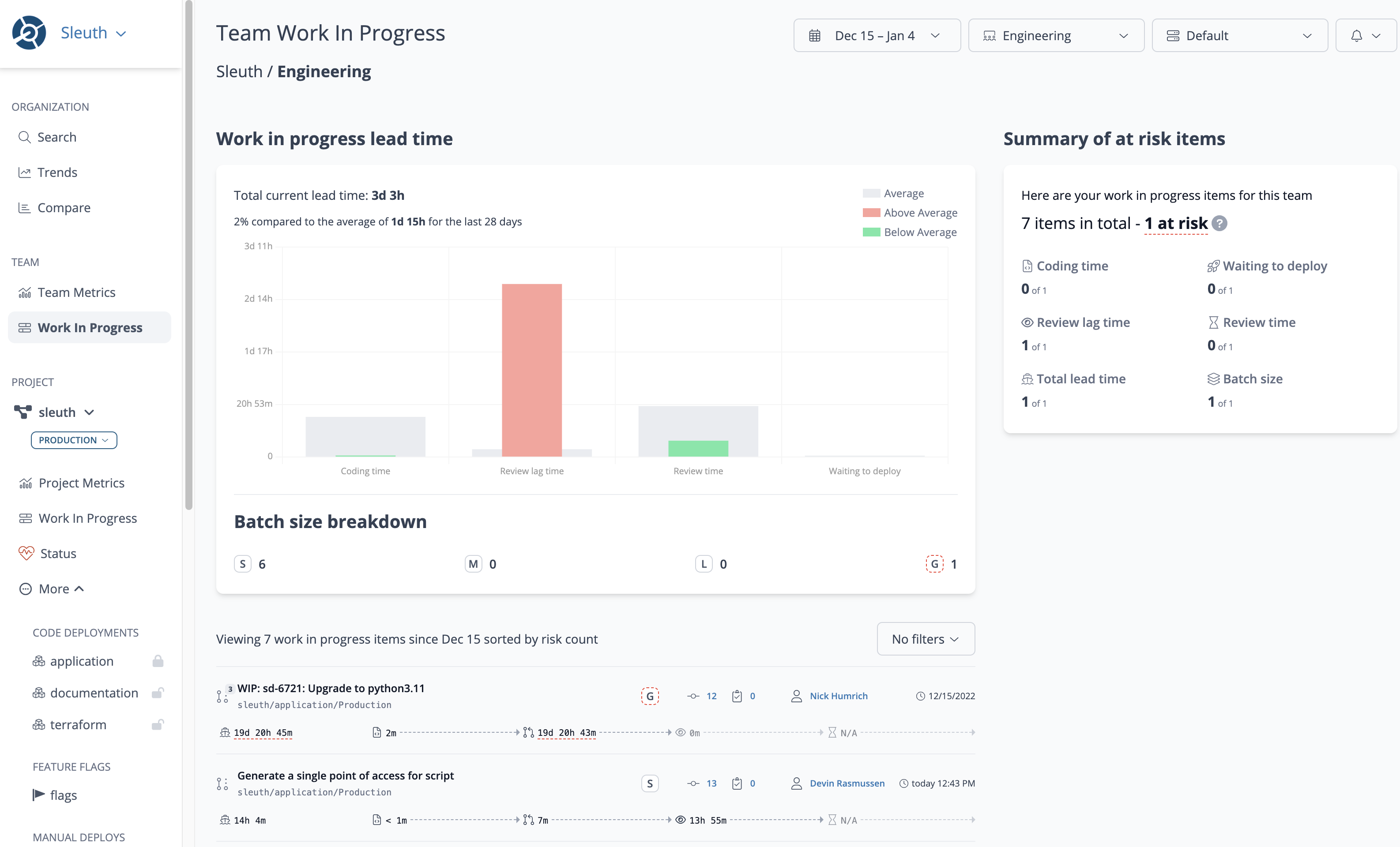Open Devin Rasmussen profile link

pos(847,783)
